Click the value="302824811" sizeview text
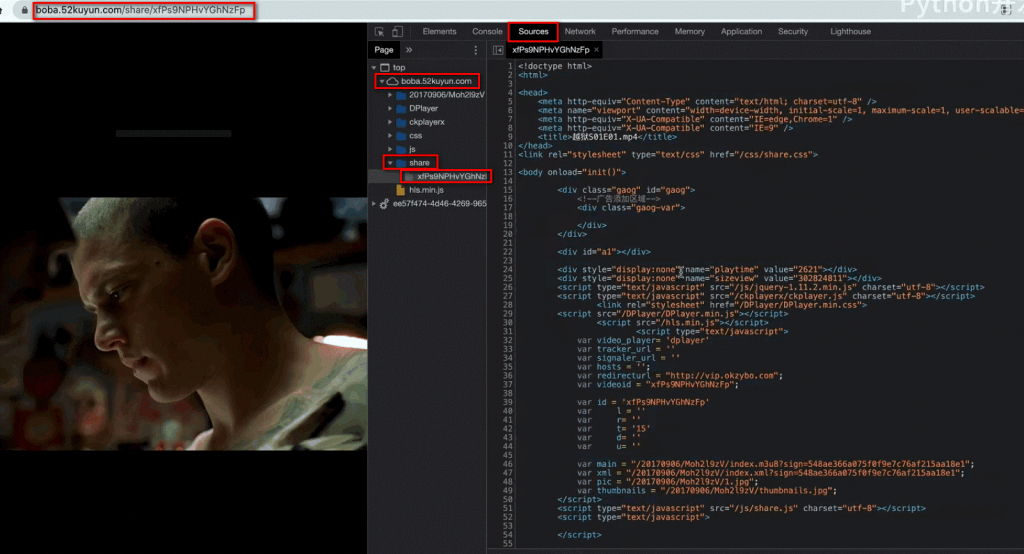This screenshot has width=1024, height=554. (x=801, y=278)
